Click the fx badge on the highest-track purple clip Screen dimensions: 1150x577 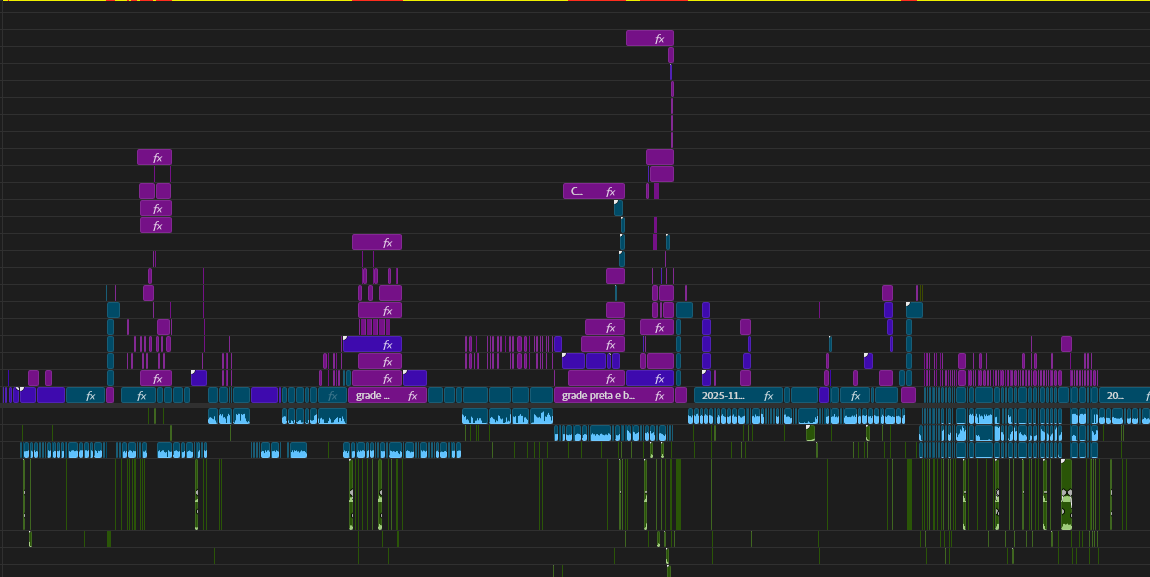659,39
